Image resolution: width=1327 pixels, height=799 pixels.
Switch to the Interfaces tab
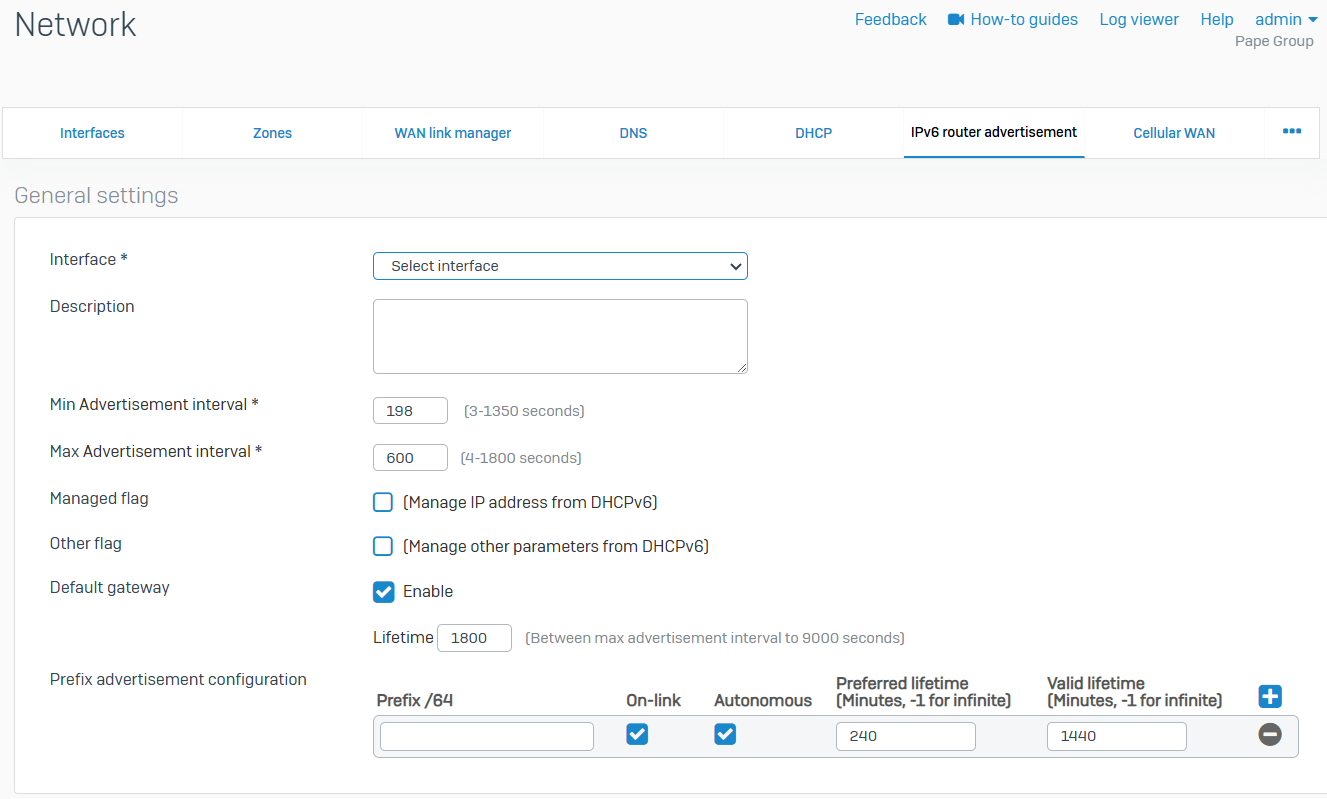[x=92, y=133]
